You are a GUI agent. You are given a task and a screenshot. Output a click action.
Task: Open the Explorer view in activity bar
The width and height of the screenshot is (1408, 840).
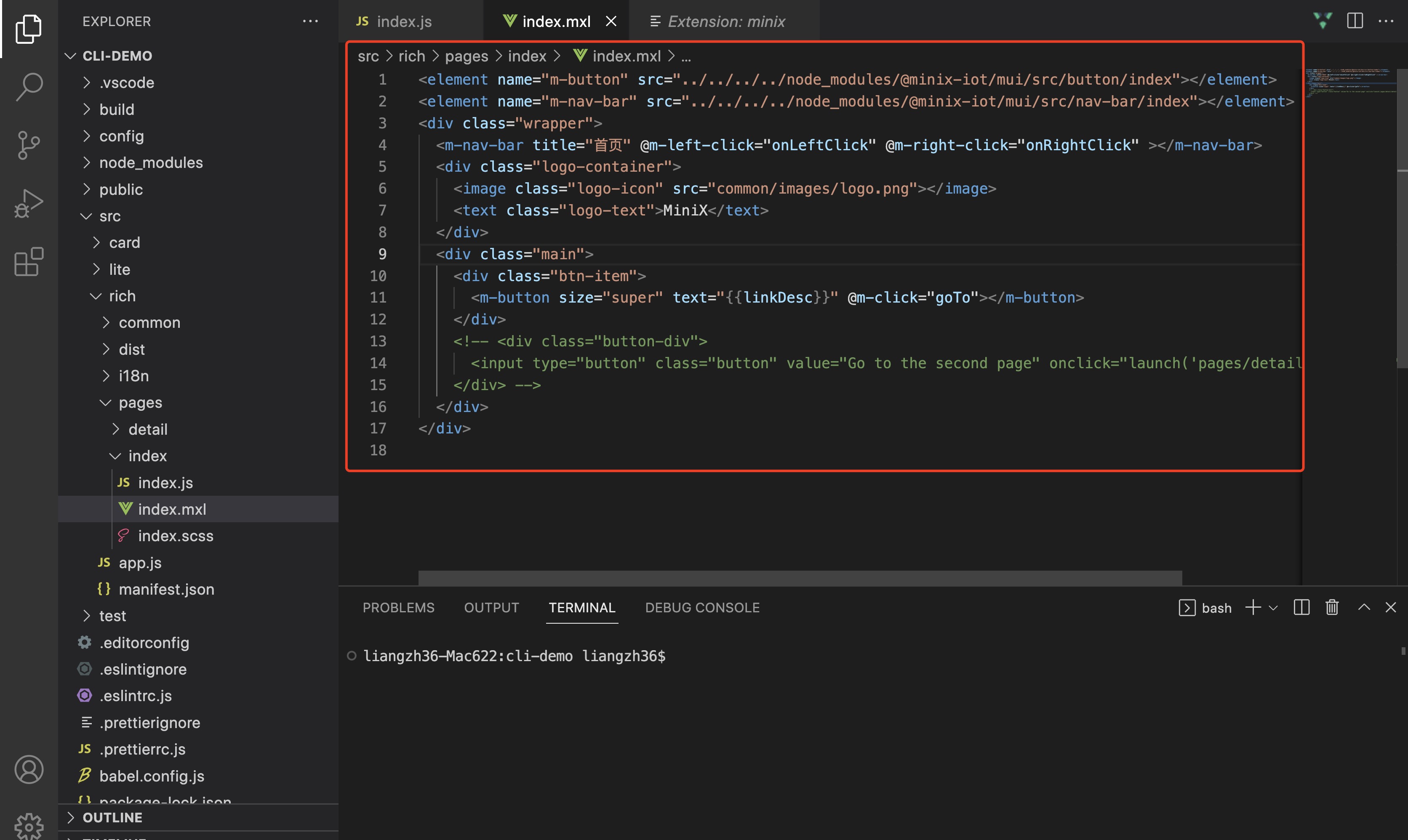click(28, 28)
